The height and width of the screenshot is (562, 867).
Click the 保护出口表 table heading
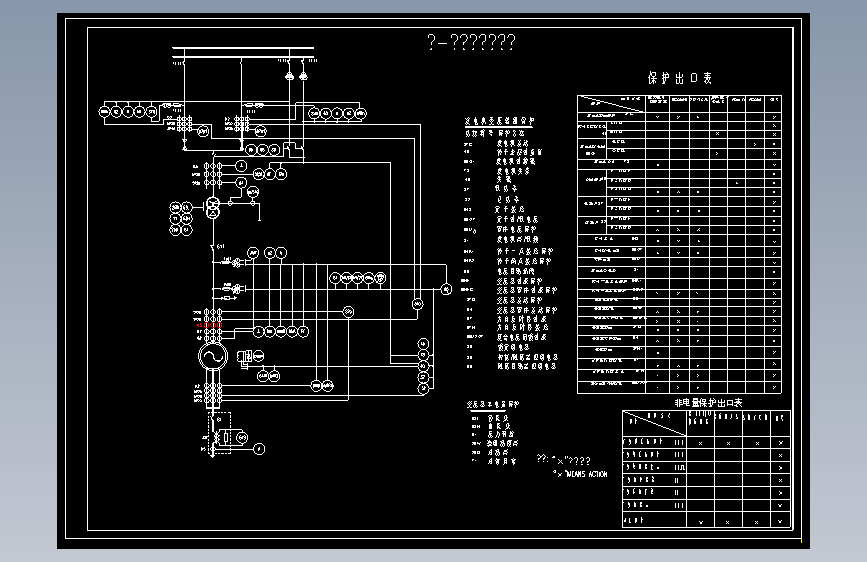pos(680,78)
